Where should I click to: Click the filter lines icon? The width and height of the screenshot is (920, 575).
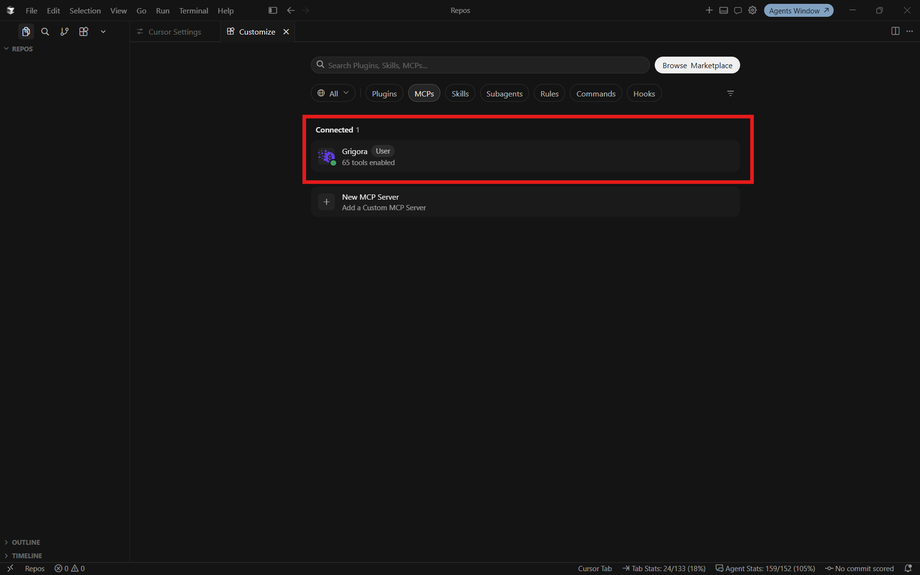coord(730,93)
